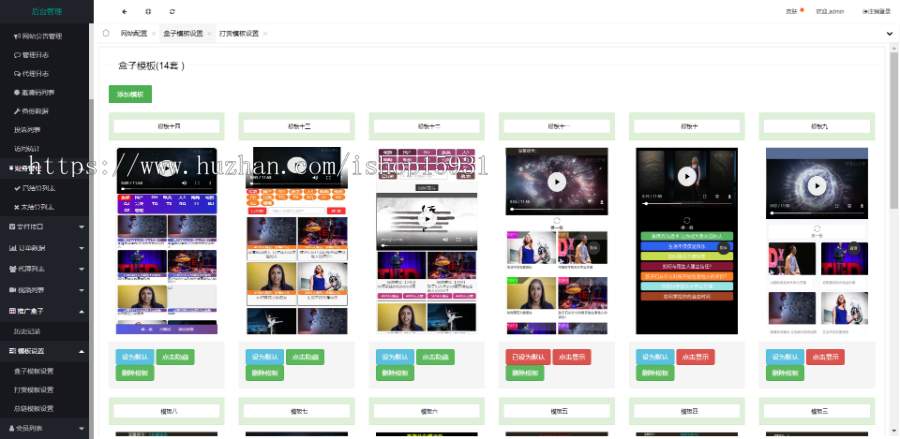Switch to the 网站配置 tab
The width and height of the screenshot is (900, 439).
point(133,34)
